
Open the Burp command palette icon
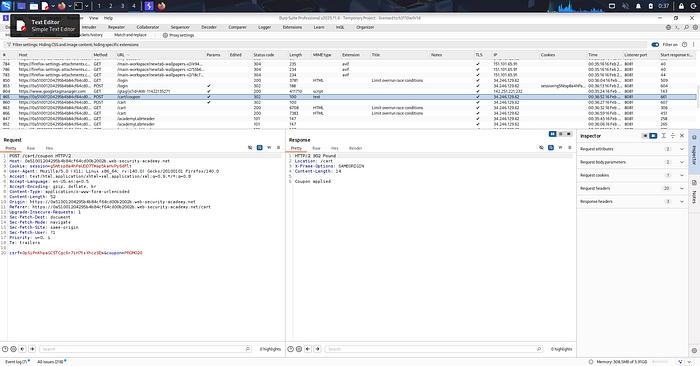(x=677, y=27)
